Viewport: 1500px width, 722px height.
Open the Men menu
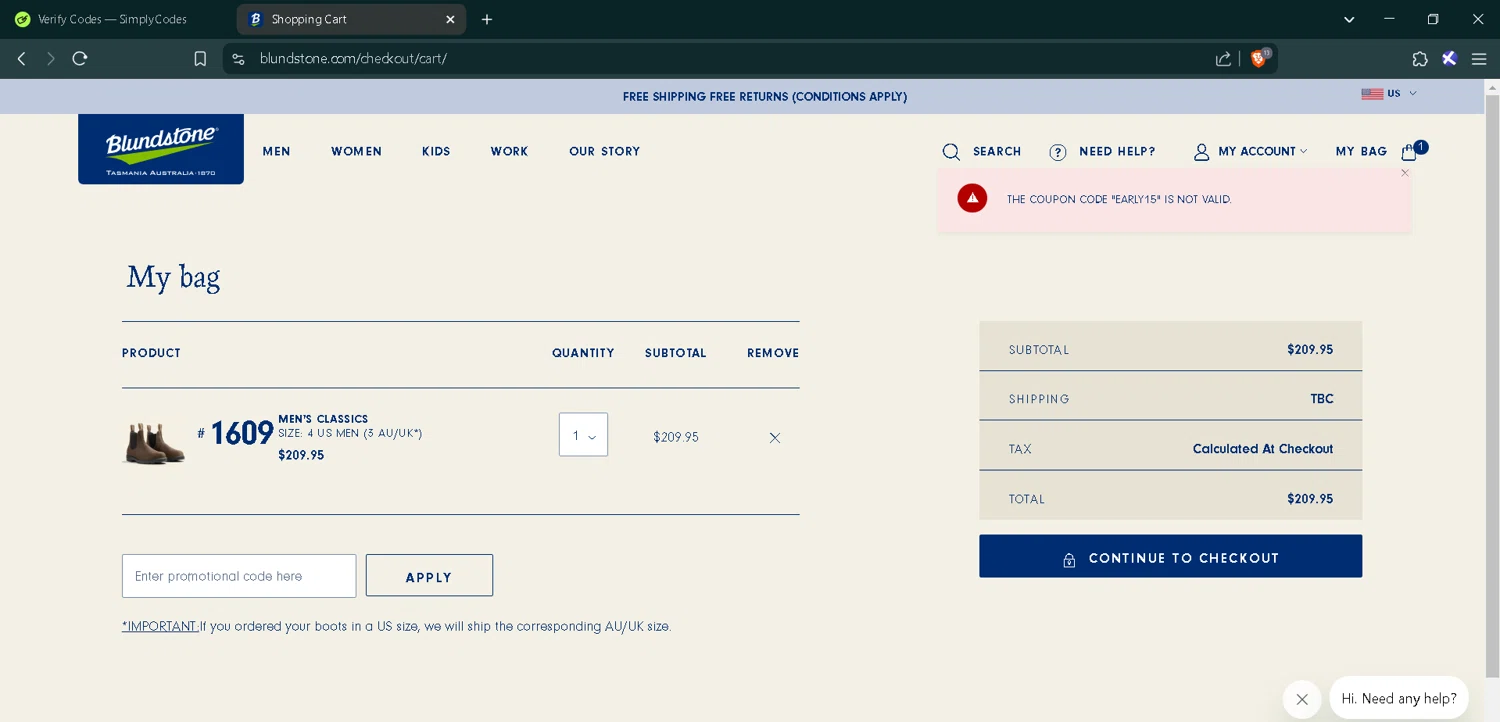[277, 152]
